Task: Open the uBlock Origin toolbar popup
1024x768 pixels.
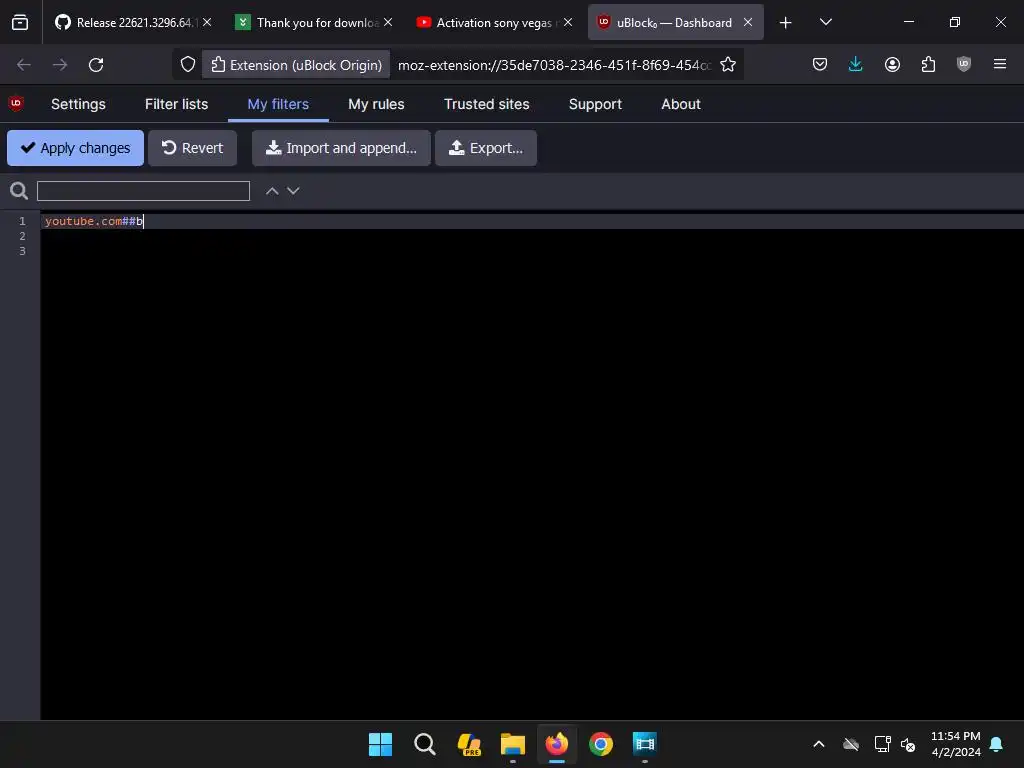Action: point(964,65)
